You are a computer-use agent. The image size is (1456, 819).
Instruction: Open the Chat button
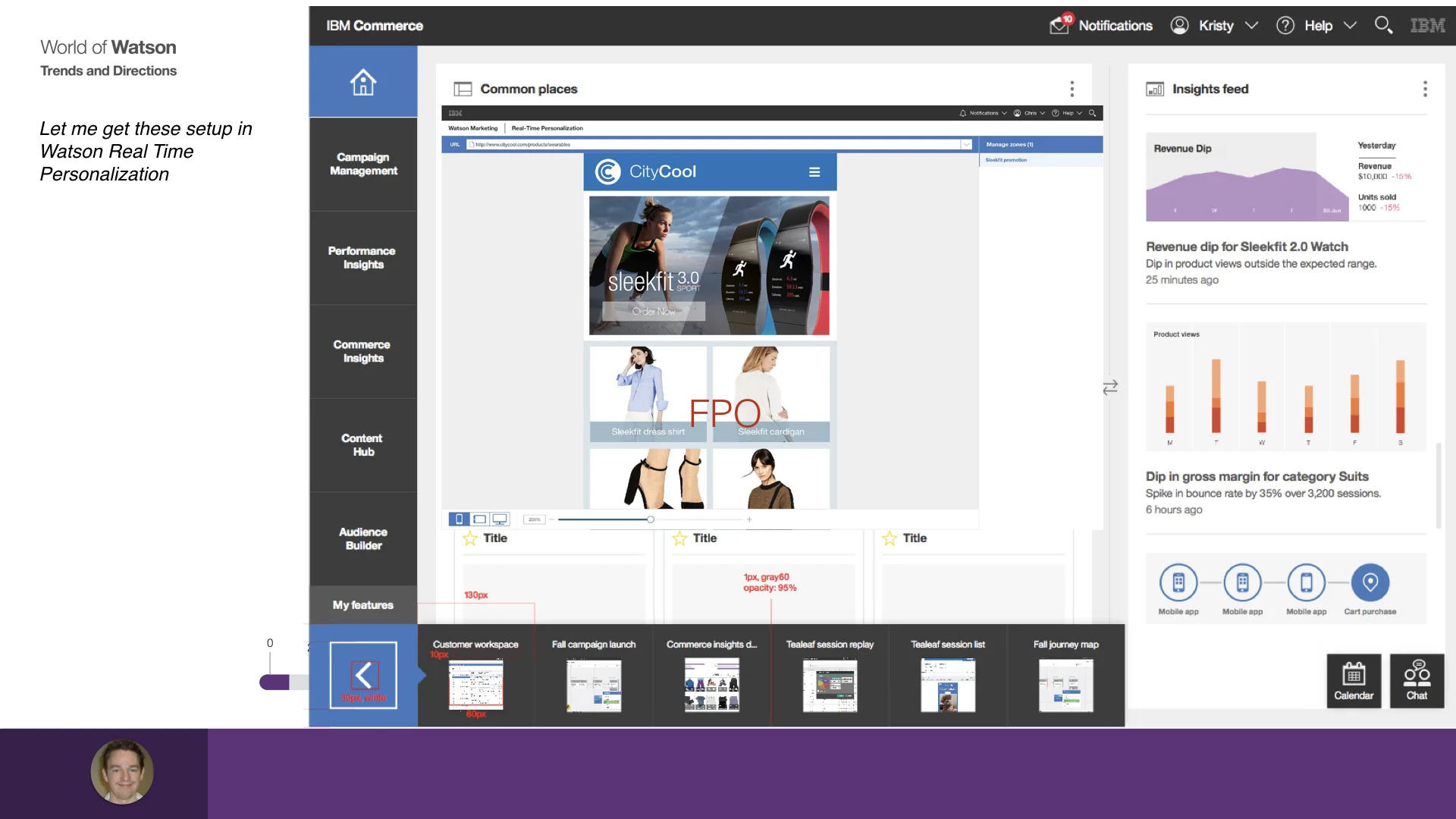click(x=1416, y=680)
